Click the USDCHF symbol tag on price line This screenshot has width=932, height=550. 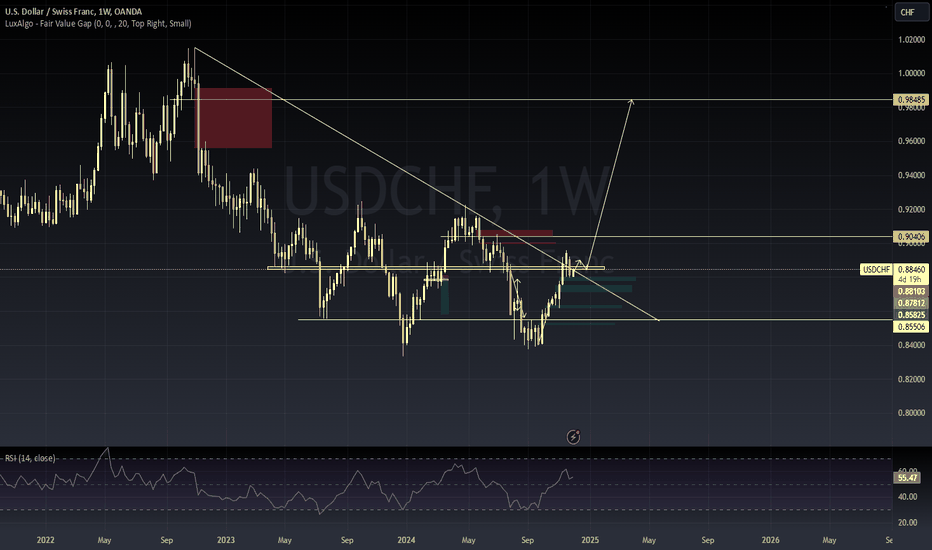[x=876, y=269]
